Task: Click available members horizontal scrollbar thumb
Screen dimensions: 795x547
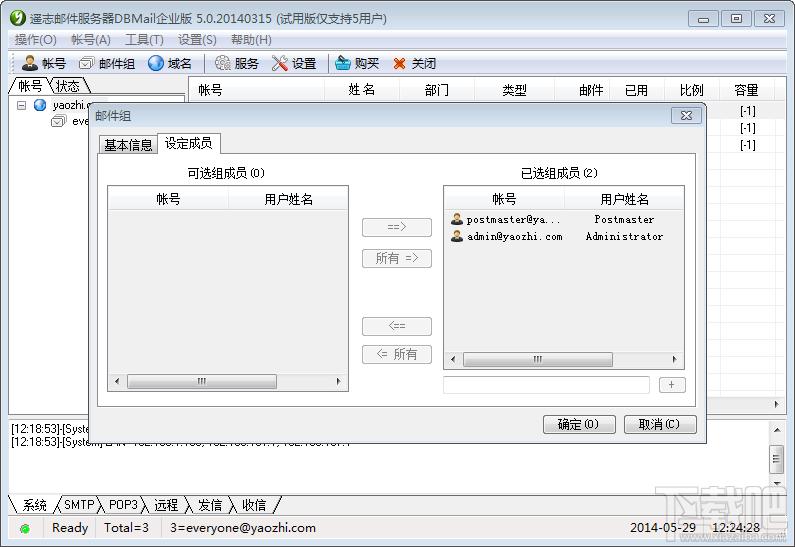Action: pos(202,381)
